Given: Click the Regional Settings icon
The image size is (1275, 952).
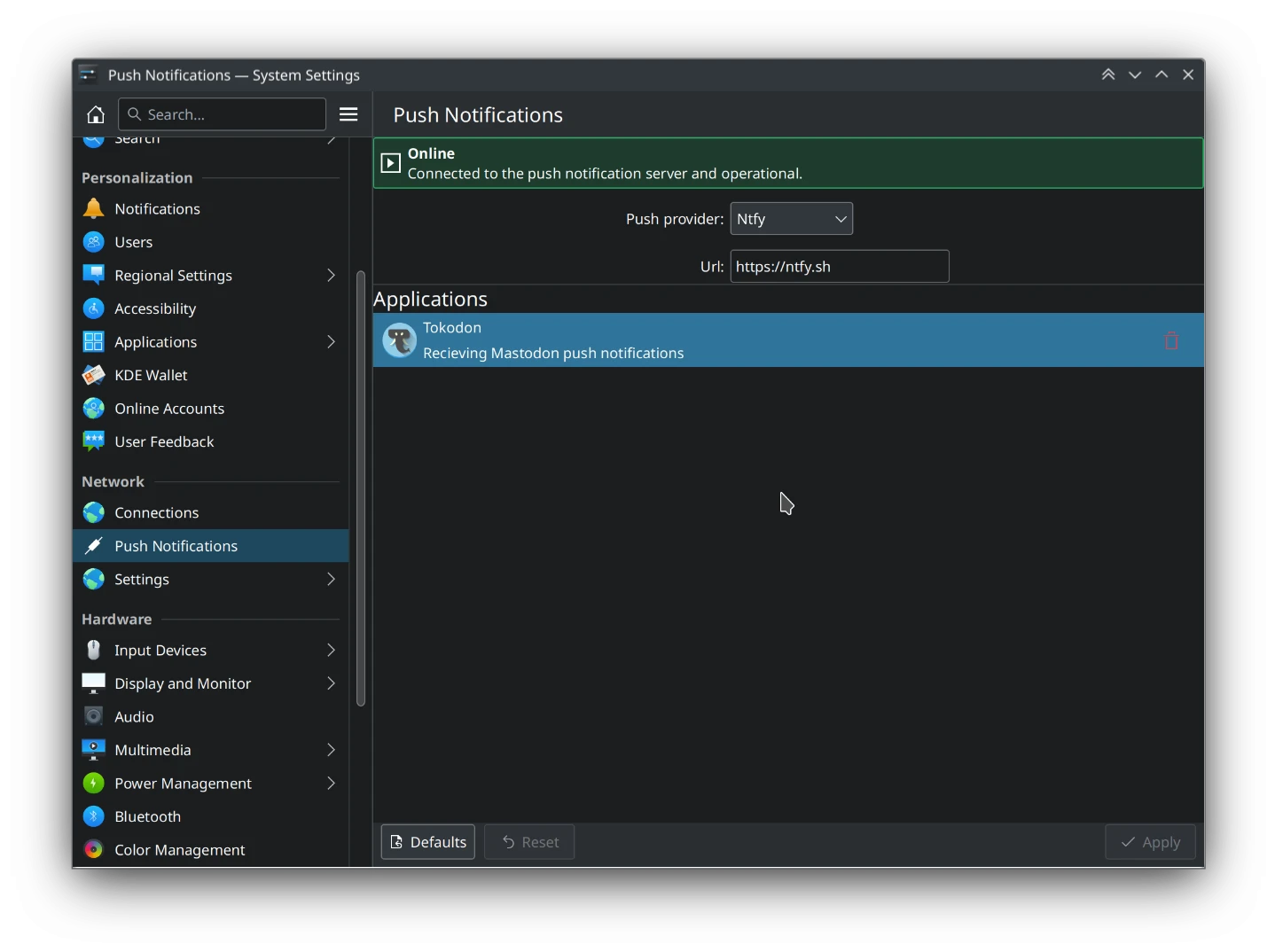Looking at the screenshot, I should [93, 275].
